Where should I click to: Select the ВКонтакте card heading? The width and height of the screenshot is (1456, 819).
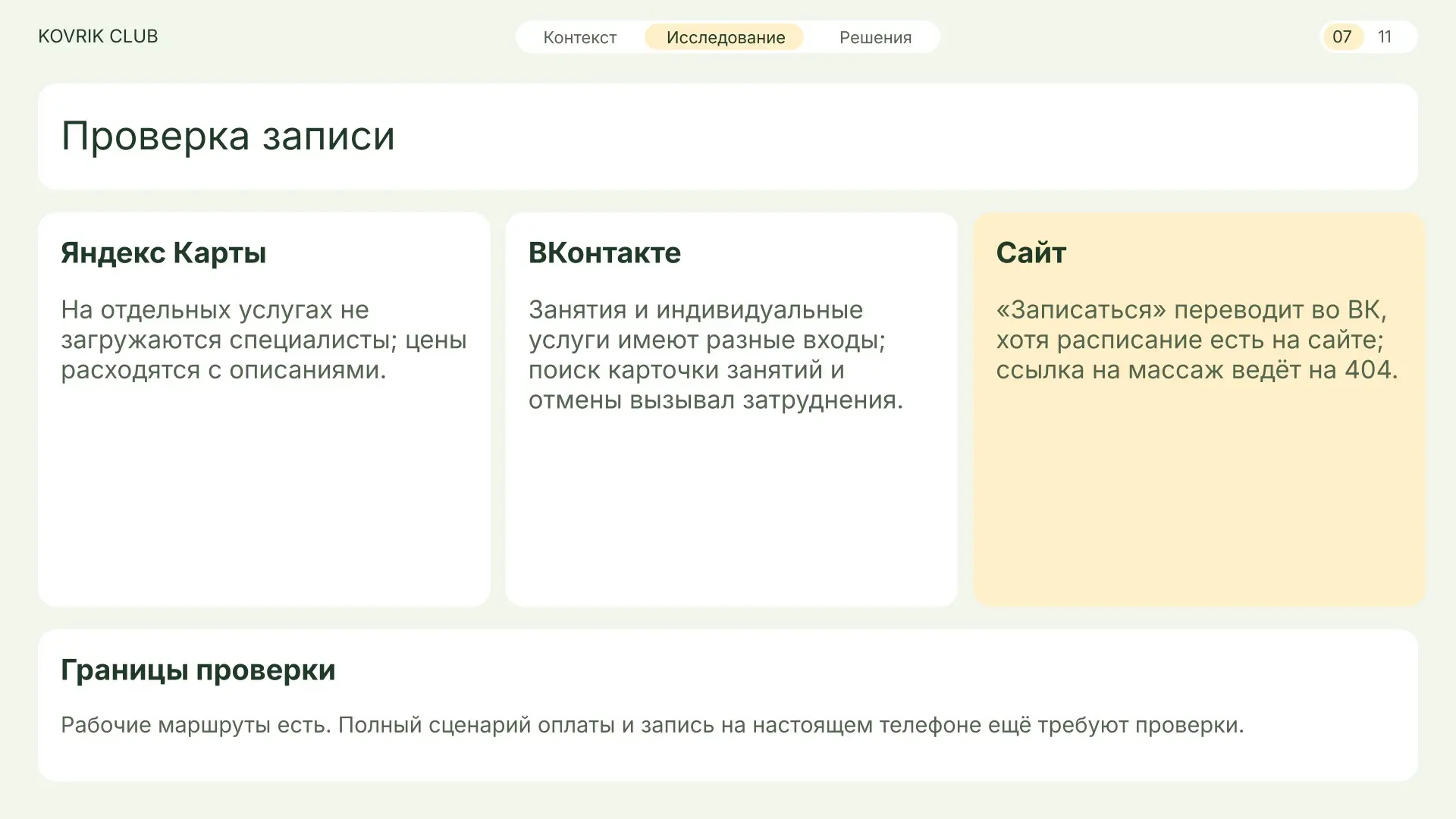(x=604, y=253)
